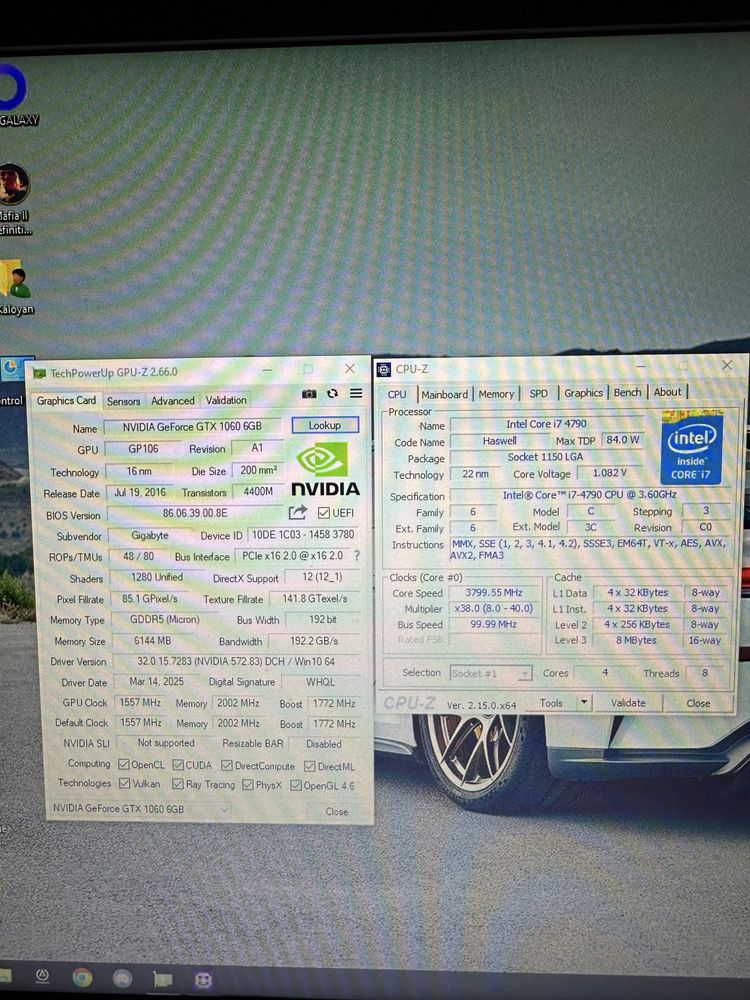750x1000 pixels.
Task: Click the Close button in CPU-Z
Action: click(x=698, y=703)
